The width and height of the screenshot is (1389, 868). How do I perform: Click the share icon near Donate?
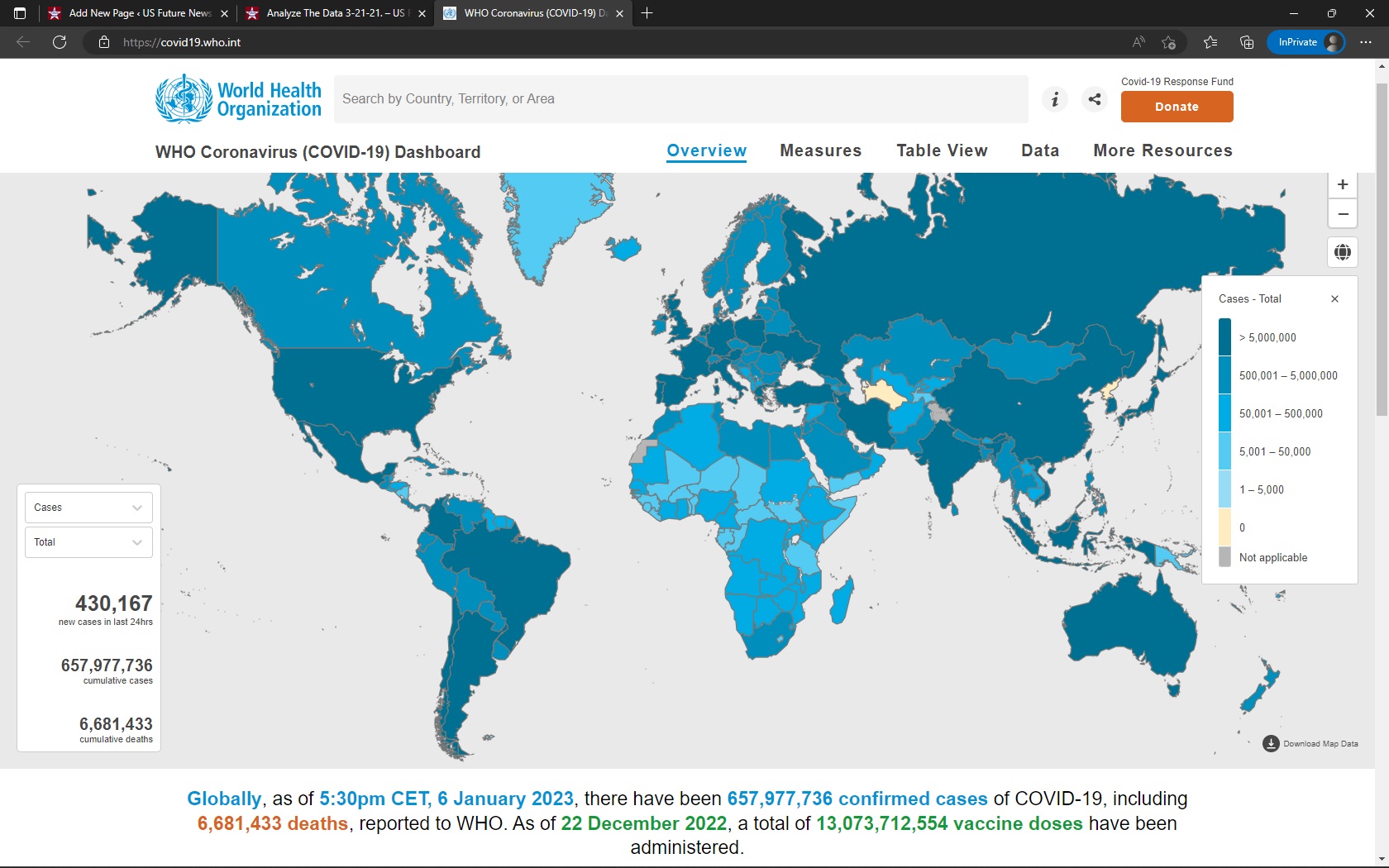[1095, 99]
